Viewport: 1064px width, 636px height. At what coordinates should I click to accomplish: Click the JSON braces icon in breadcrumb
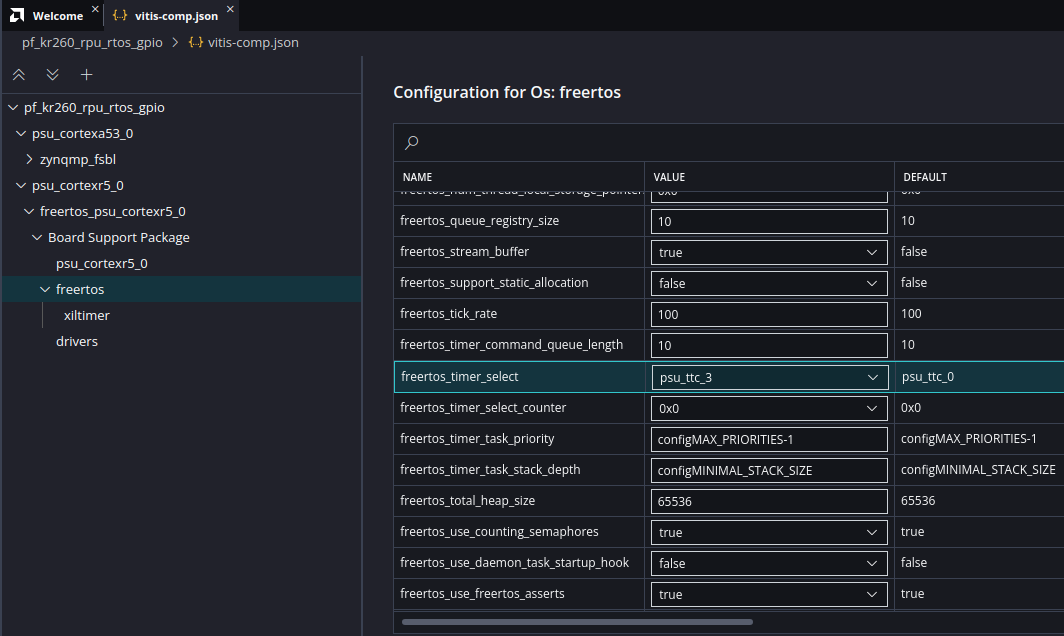[196, 43]
